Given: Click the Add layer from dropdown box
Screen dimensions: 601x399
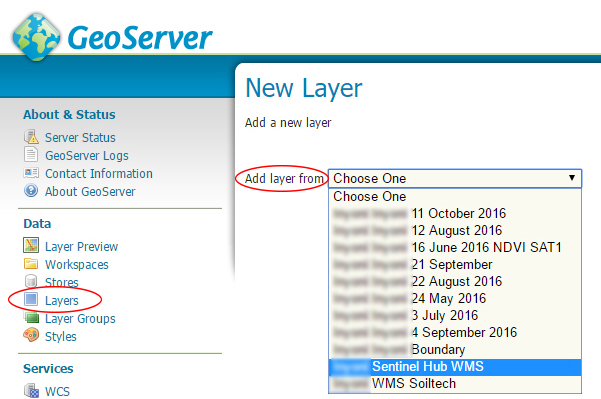Looking at the screenshot, I should coord(455,178).
